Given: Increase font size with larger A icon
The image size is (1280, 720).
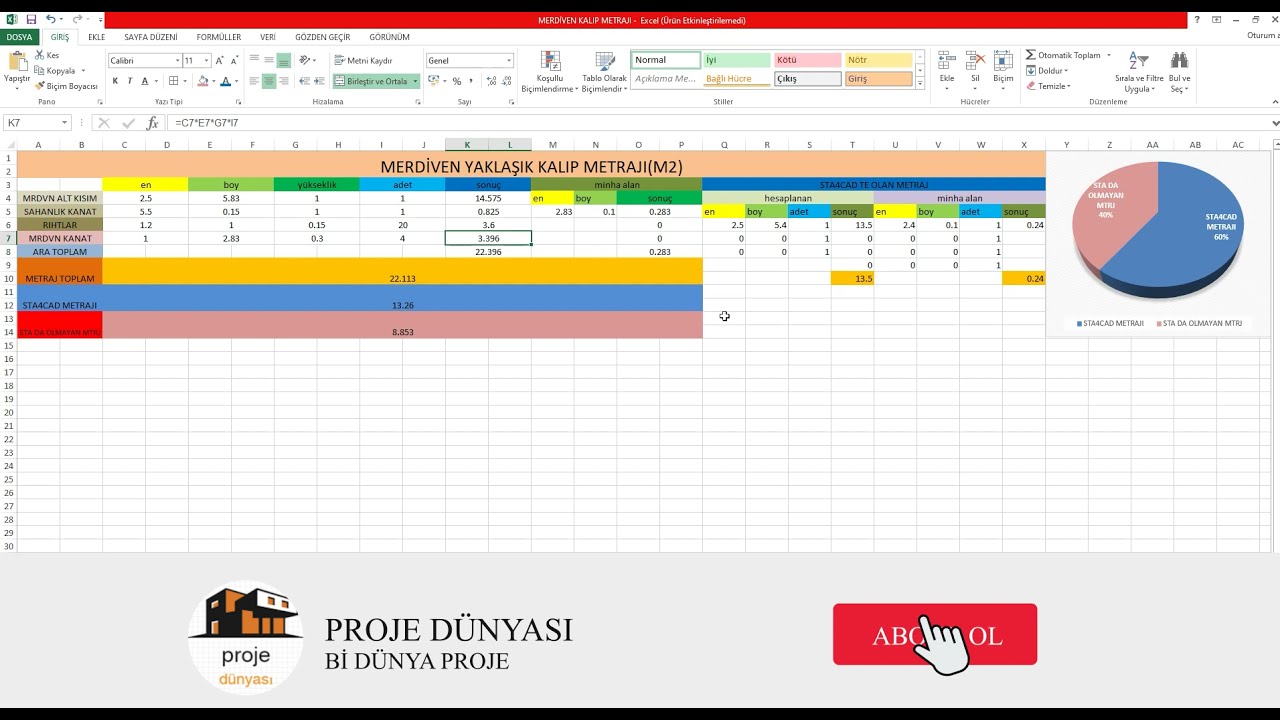Looking at the screenshot, I should pyautogui.click(x=220, y=61).
